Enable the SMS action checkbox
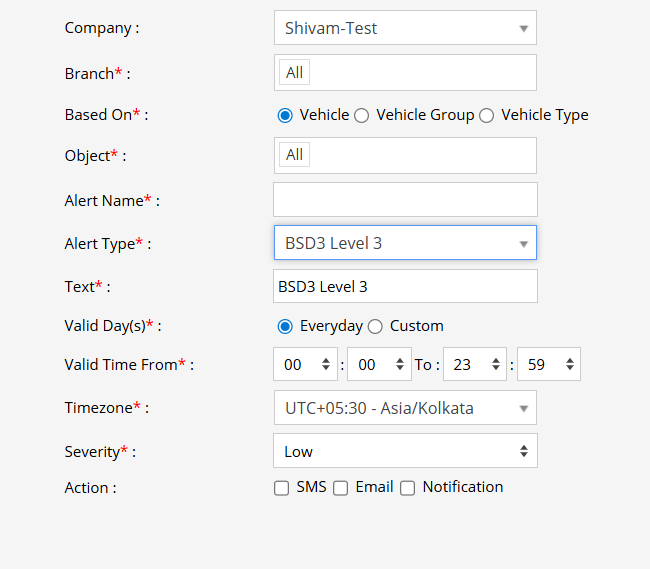Viewport: 650px width, 569px height. tap(282, 488)
